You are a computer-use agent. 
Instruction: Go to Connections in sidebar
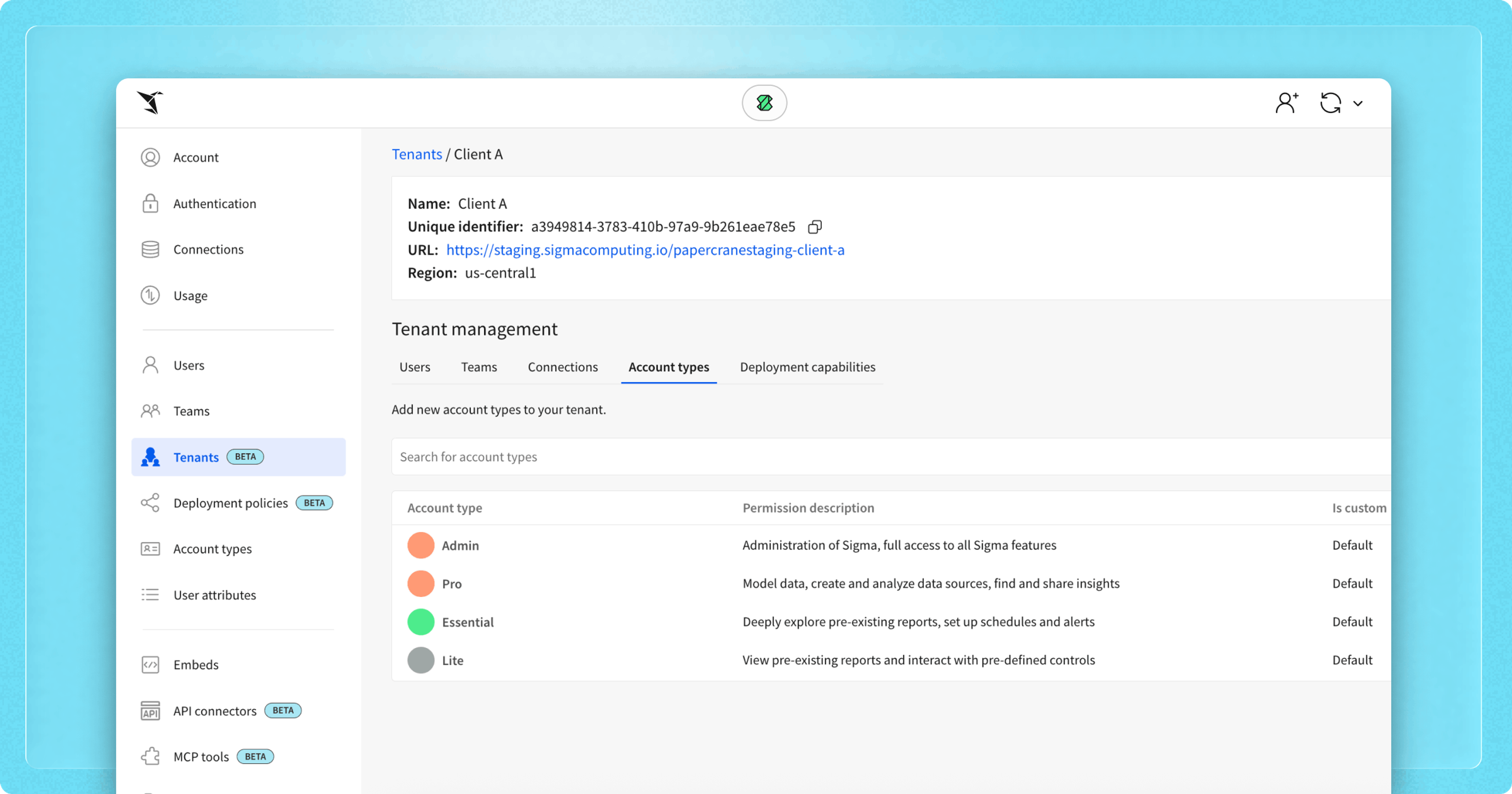point(238,249)
